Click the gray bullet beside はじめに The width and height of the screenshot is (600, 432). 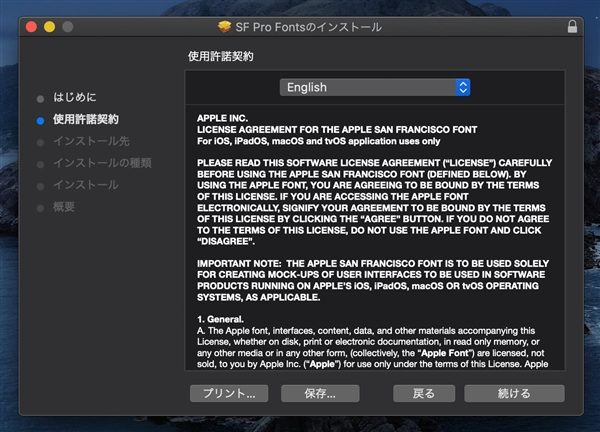pyautogui.click(x=40, y=99)
